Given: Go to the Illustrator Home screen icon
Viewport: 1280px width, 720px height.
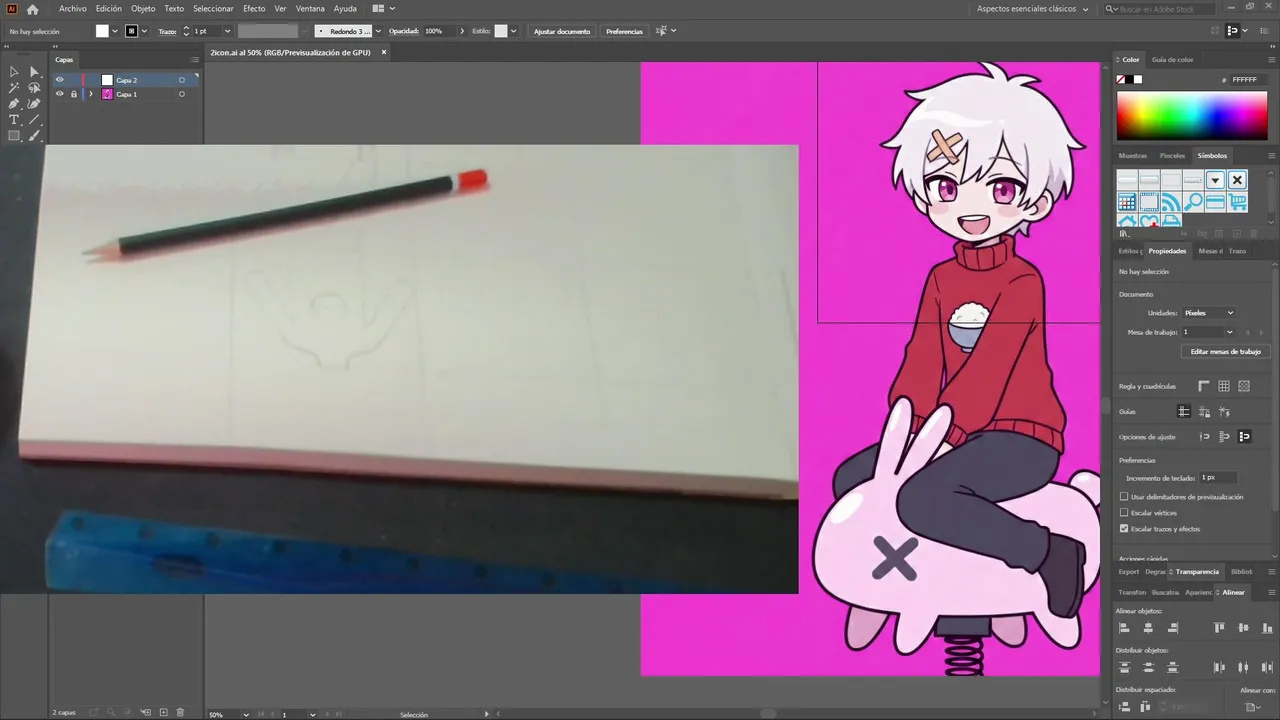Looking at the screenshot, I should click(x=32, y=9).
